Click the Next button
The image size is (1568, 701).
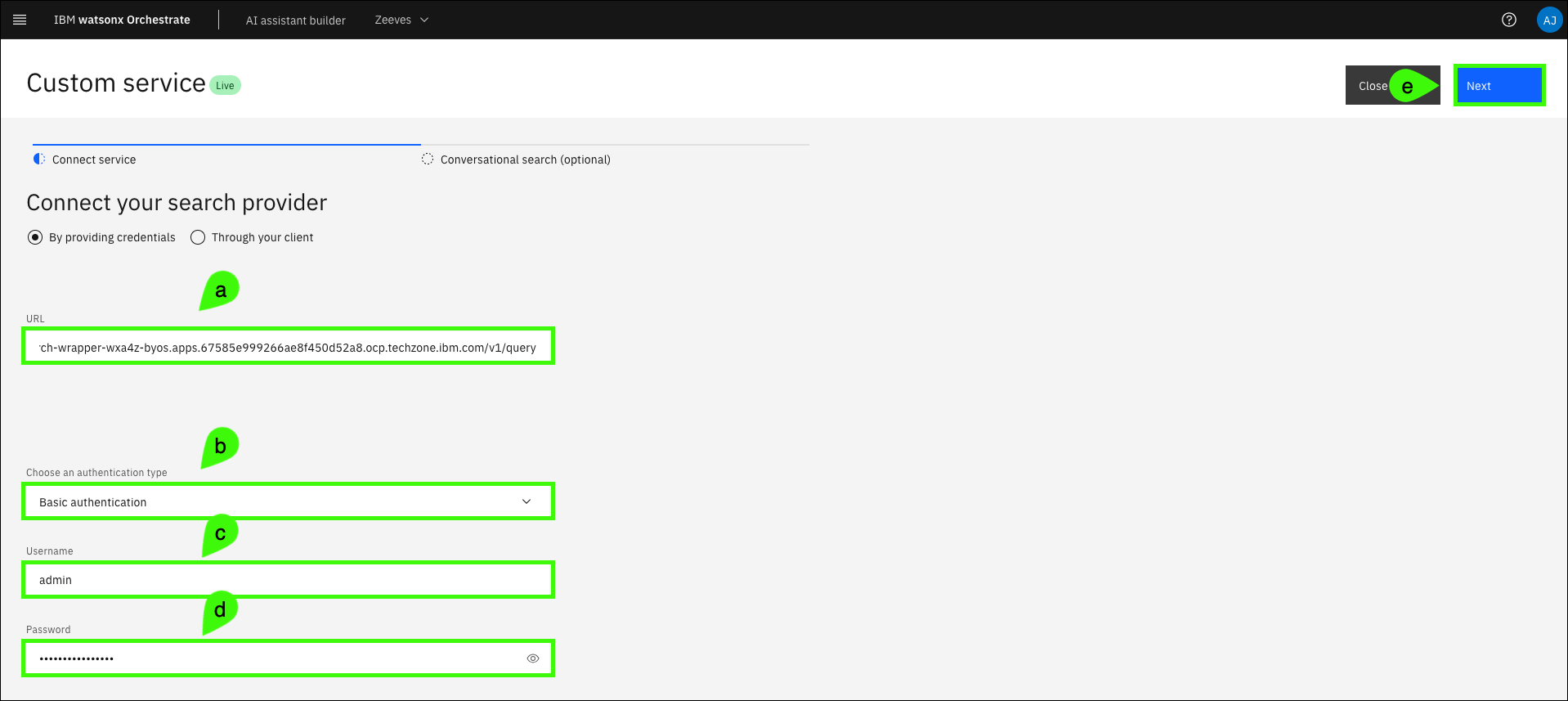point(1499,86)
